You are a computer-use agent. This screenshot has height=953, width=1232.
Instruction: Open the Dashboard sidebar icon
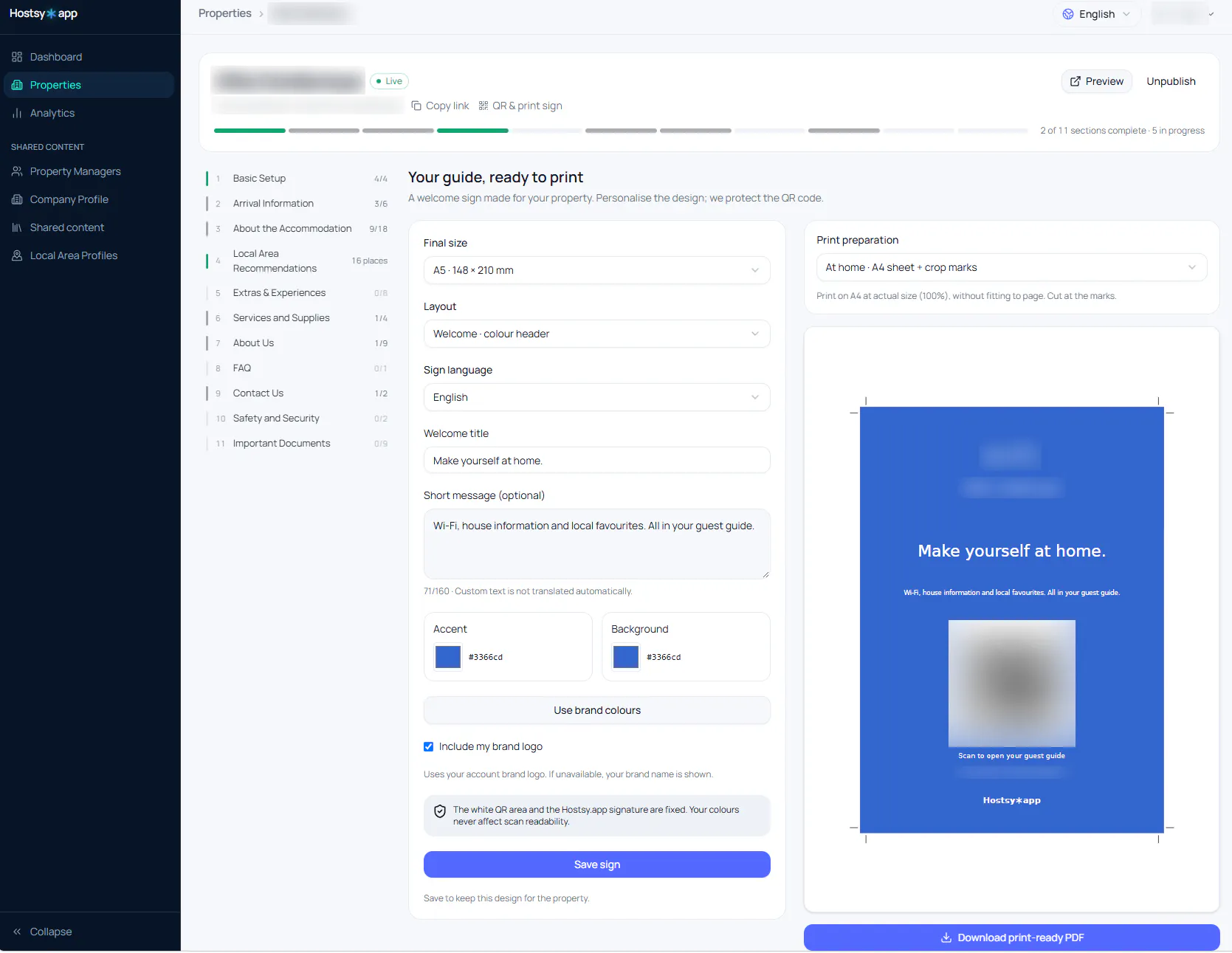tap(17, 57)
